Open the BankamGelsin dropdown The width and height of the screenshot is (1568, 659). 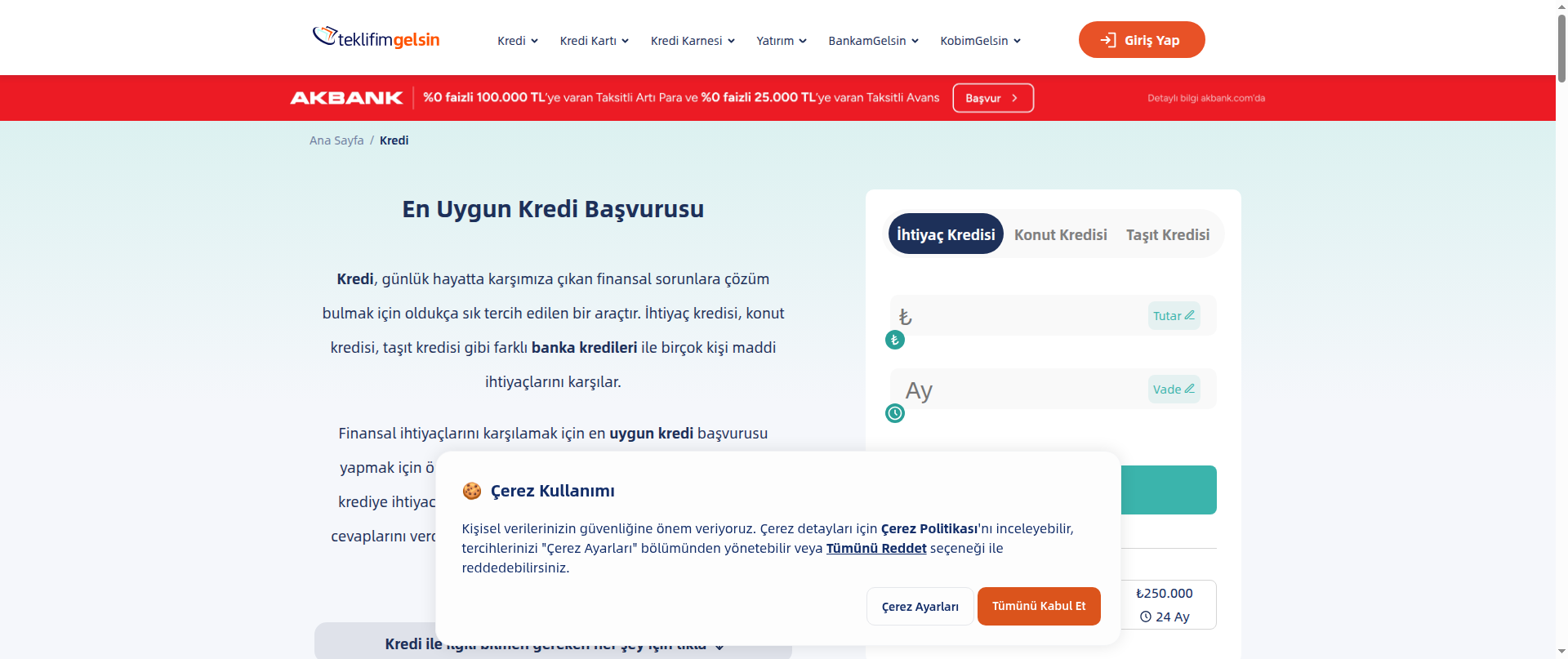pyautogui.click(x=874, y=41)
